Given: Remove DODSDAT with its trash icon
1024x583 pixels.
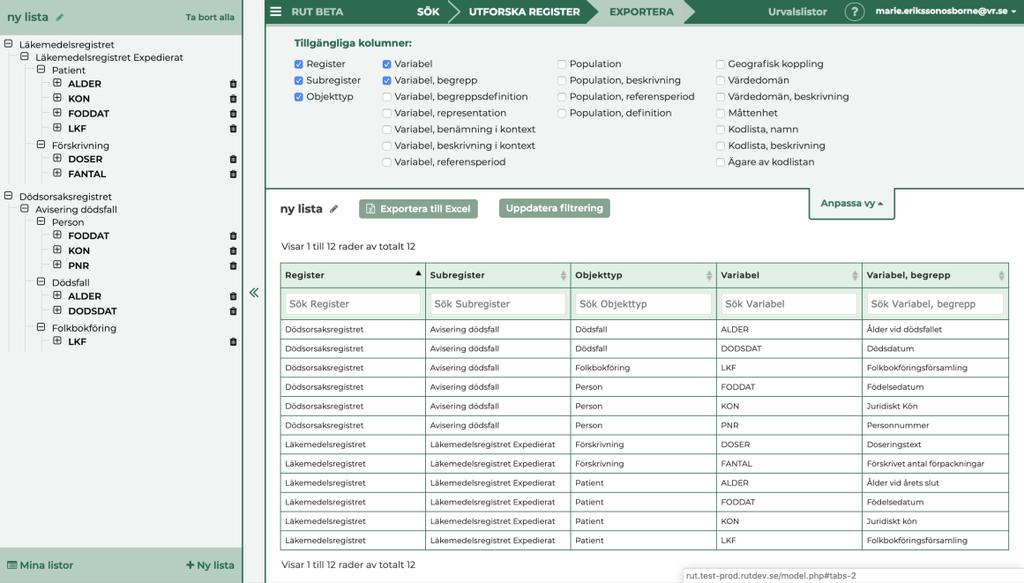Looking at the screenshot, I should 233,311.
